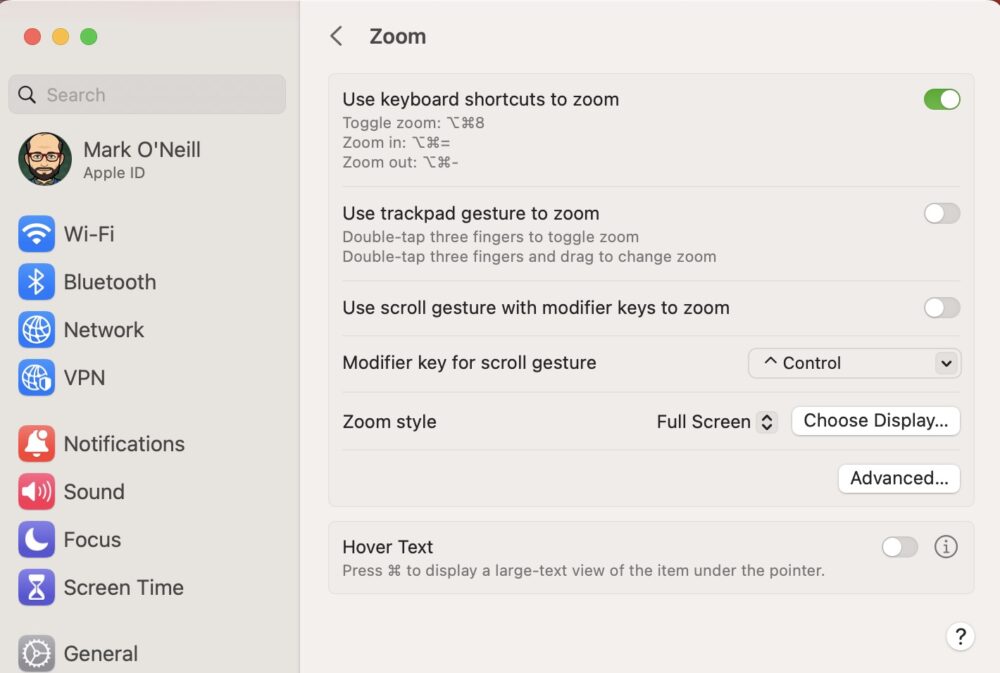Click the Network globe icon
Viewport: 1000px width, 673px height.
(x=36, y=330)
